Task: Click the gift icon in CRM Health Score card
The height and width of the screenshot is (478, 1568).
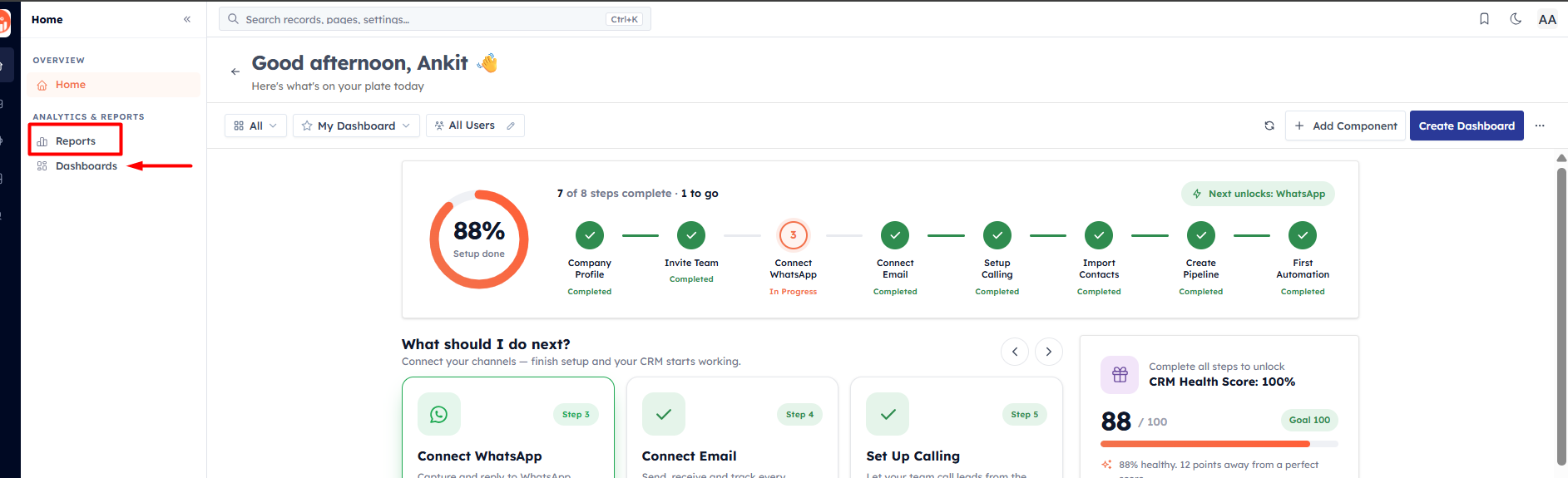Action: [x=1120, y=375]
